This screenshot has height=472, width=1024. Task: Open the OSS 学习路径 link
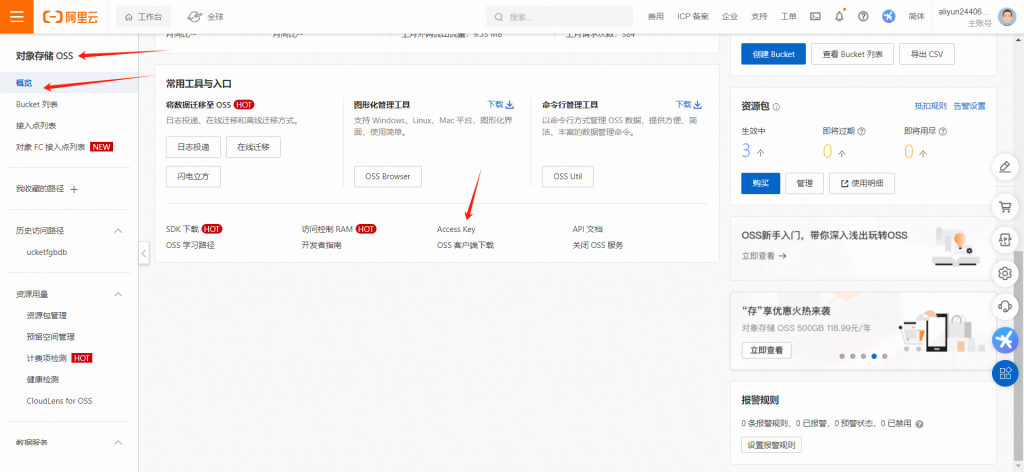(190, 245)
